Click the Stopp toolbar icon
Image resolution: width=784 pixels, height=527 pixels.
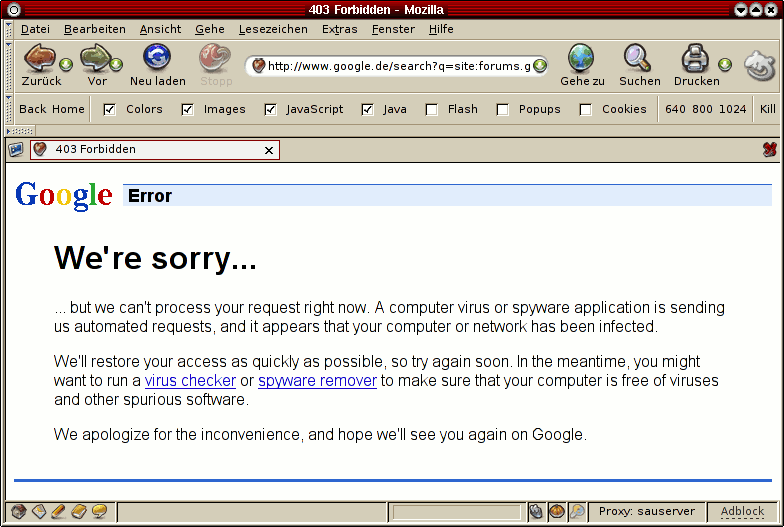tap(215, 58)
